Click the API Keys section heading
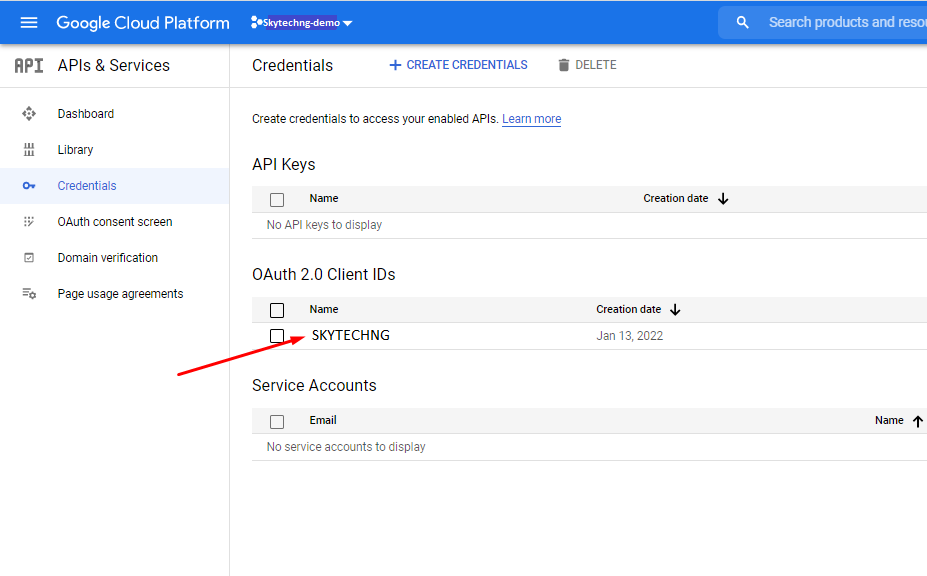927x576 pixels. pos(284,164)
